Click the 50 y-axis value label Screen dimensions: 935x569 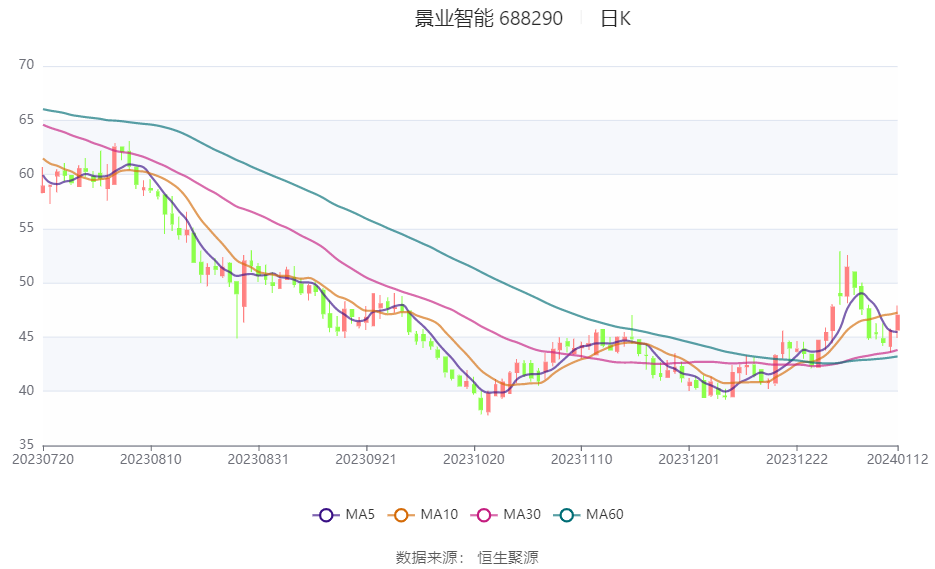(26, 282)
